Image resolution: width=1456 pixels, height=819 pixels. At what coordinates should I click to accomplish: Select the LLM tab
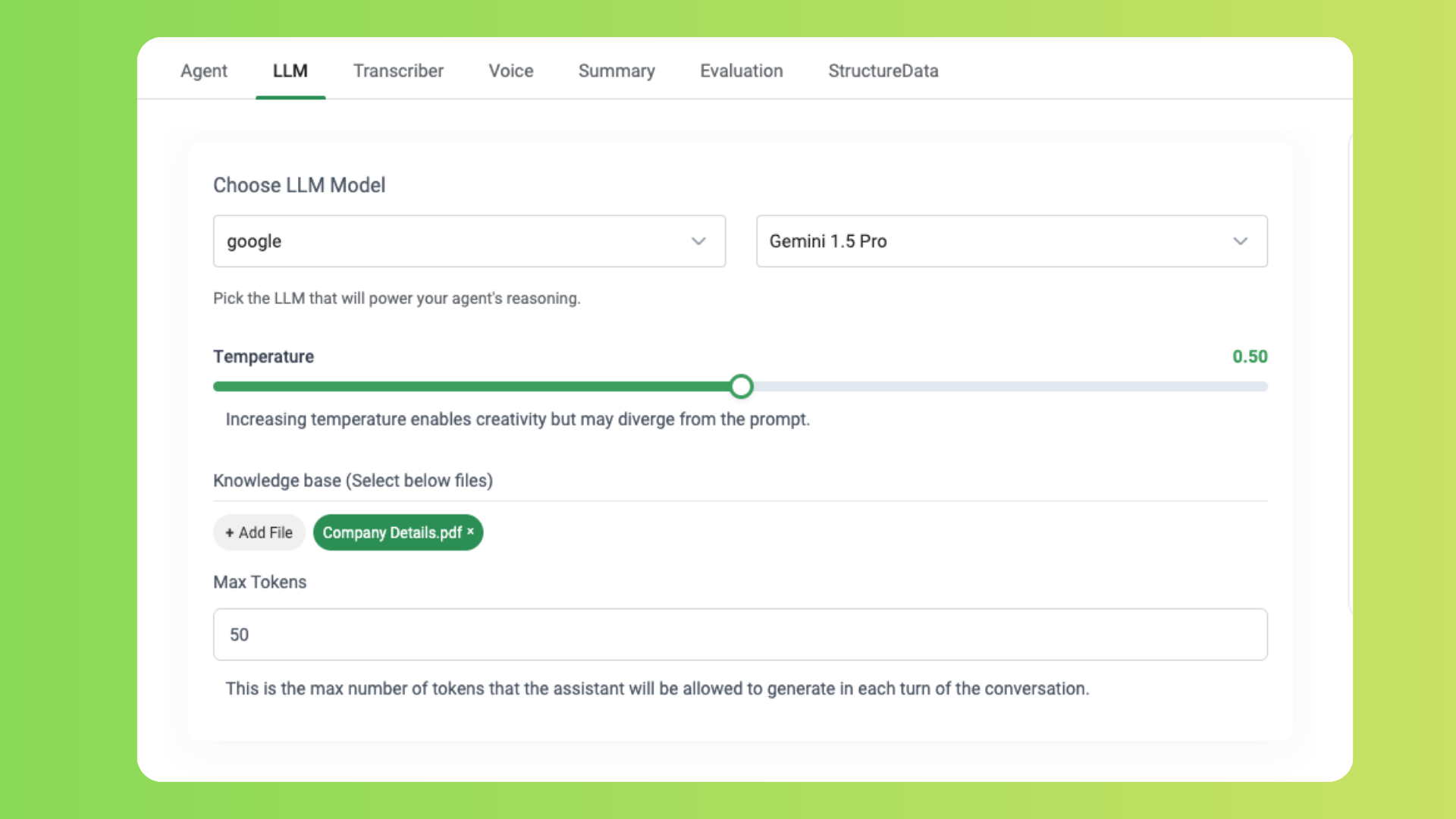coord(290,71)
